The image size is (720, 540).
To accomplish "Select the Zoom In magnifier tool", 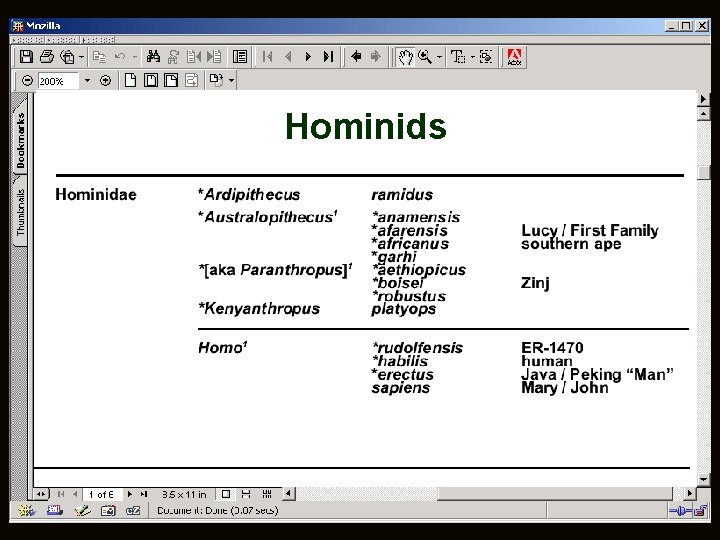I will click(425, 56).
